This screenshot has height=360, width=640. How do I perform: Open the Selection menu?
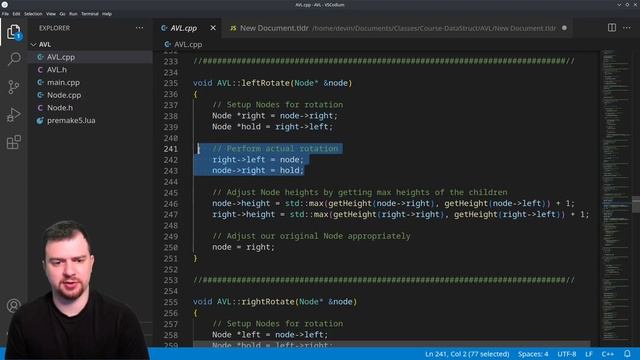[x=33, y=13]
